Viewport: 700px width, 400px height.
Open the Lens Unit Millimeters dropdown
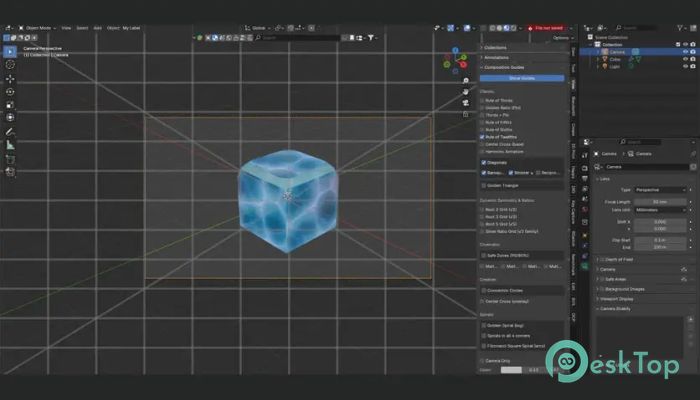[x=660, y=210]
